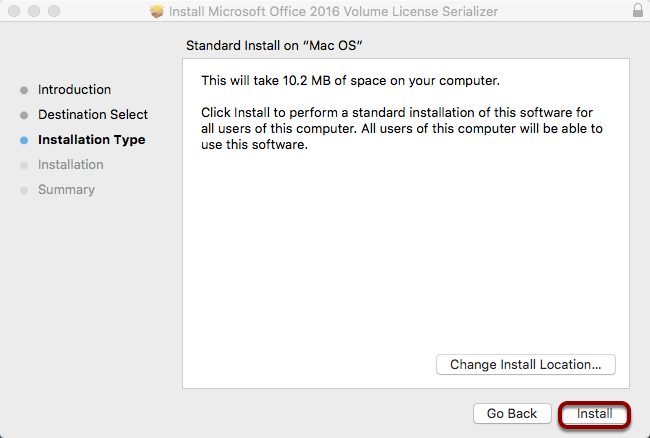Click the paragraph starting "Click Install to perform"

click(402, 128)
